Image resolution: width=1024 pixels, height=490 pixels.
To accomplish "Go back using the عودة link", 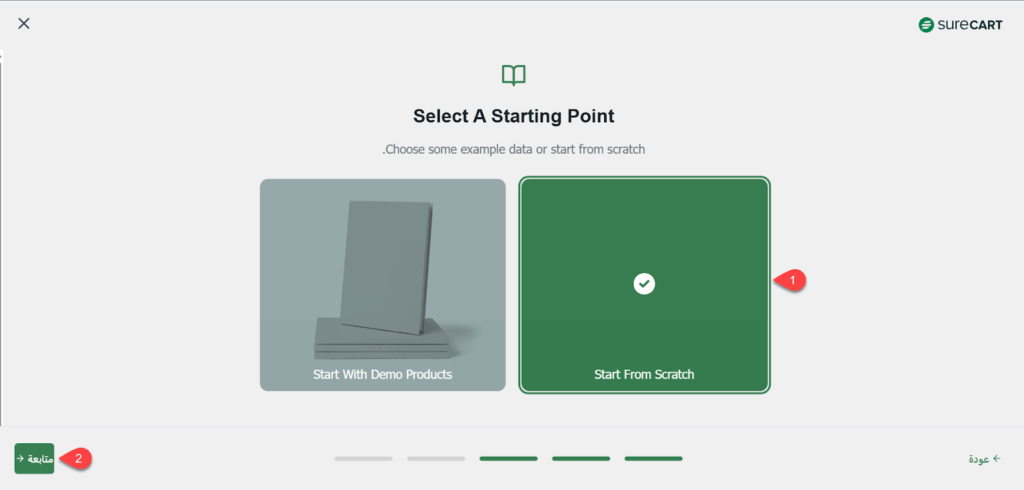I will (984, 459).
